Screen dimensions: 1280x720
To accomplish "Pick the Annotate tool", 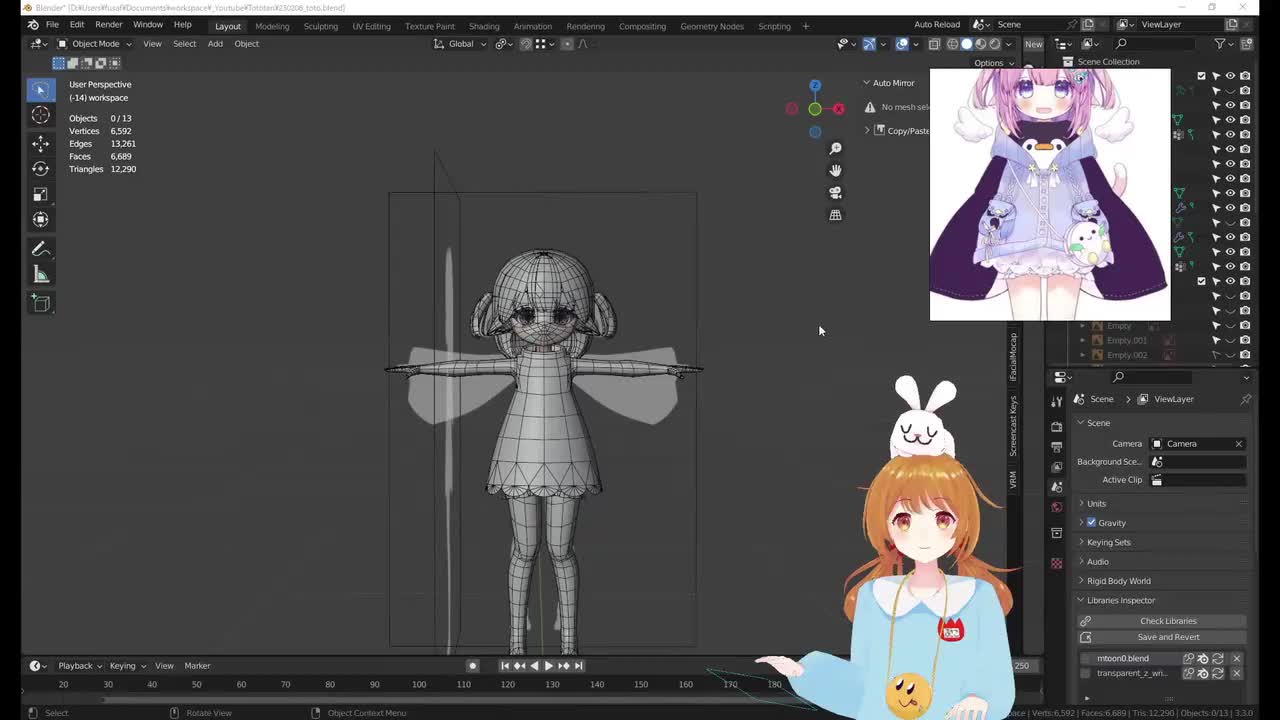I will (40, 249).
